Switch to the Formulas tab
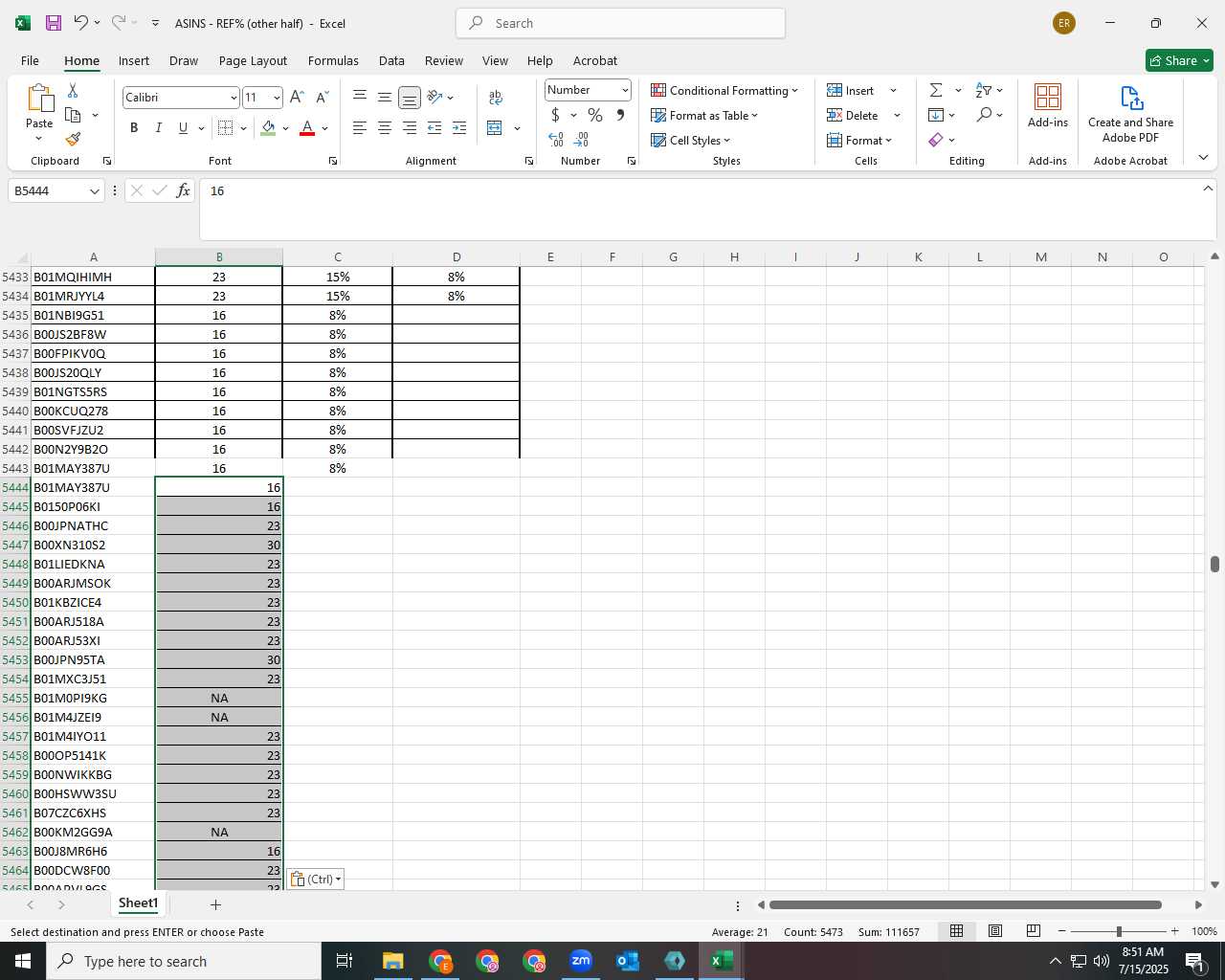1225x980 pixels. [333, 60]
